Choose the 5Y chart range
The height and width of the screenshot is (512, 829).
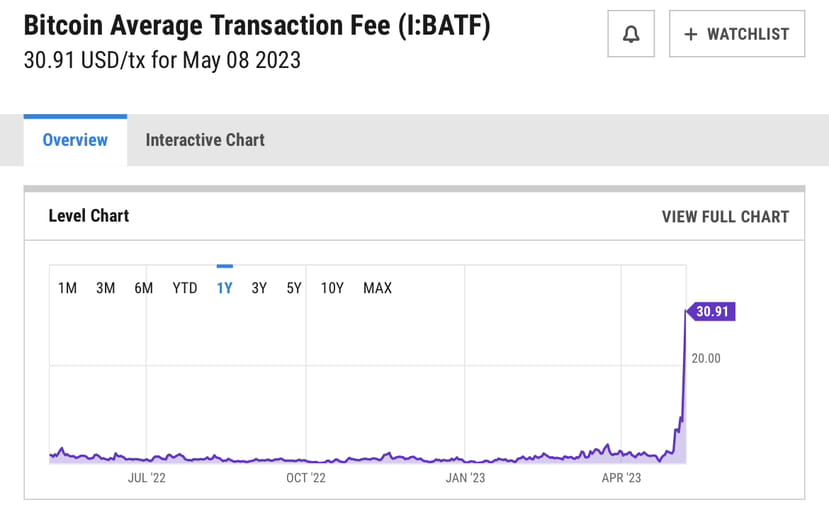(294, 288)
